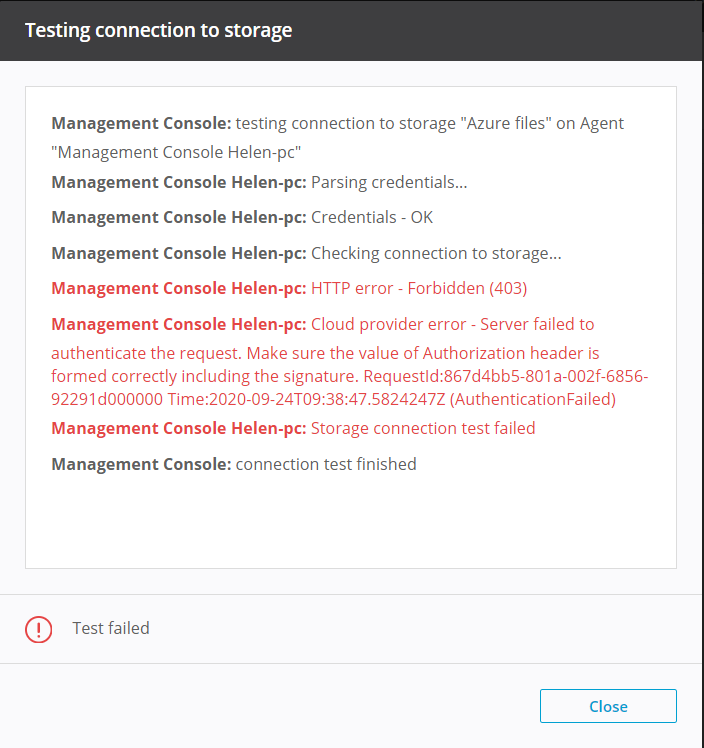Select the "Credentials - OK" log line
Image resolution: width=704 pixels, height=748 pixels.
tap(372, 218)
